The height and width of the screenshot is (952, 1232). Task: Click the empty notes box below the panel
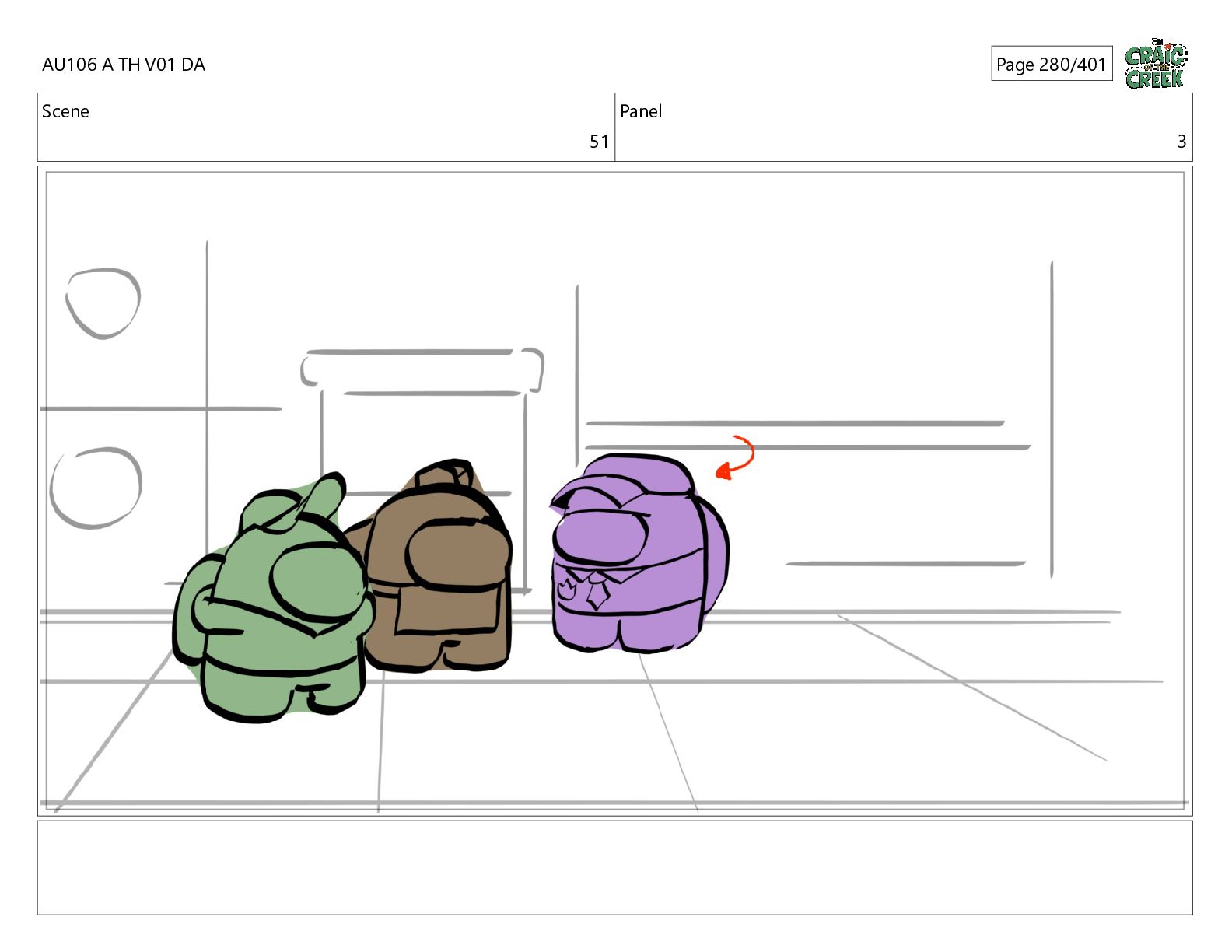(614, 867)
